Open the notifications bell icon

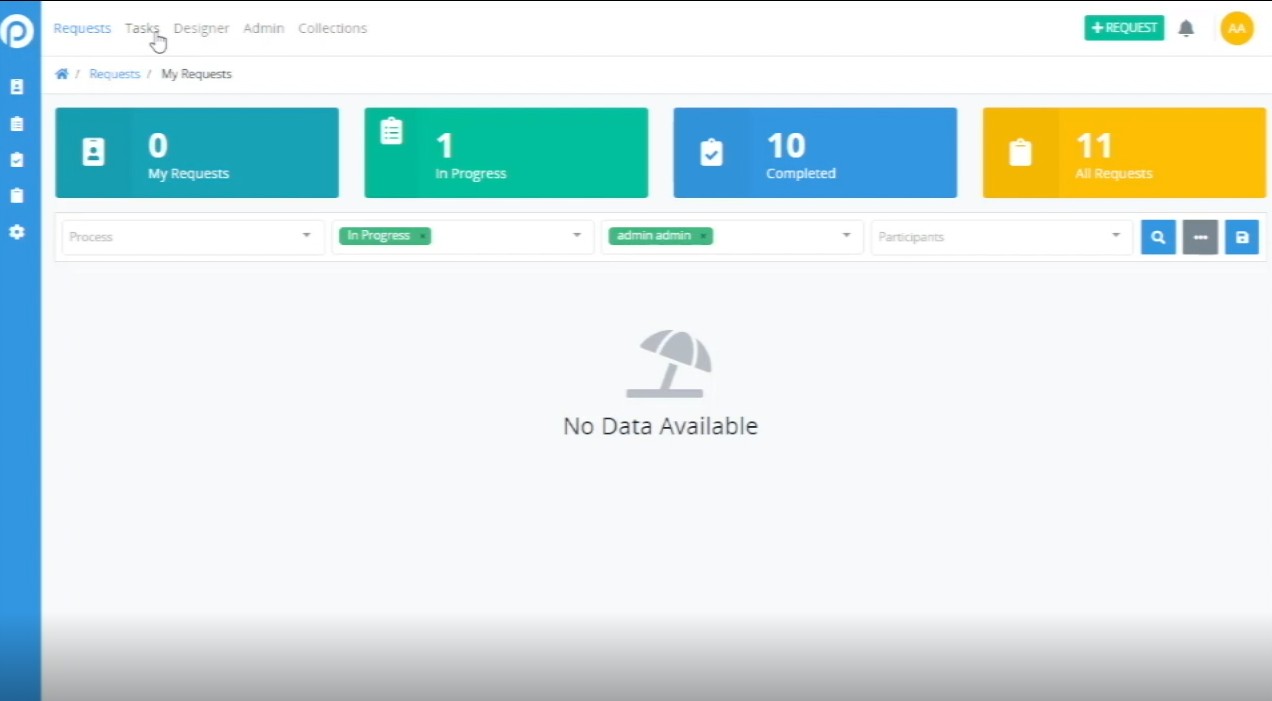click(x=1186, y=29)
